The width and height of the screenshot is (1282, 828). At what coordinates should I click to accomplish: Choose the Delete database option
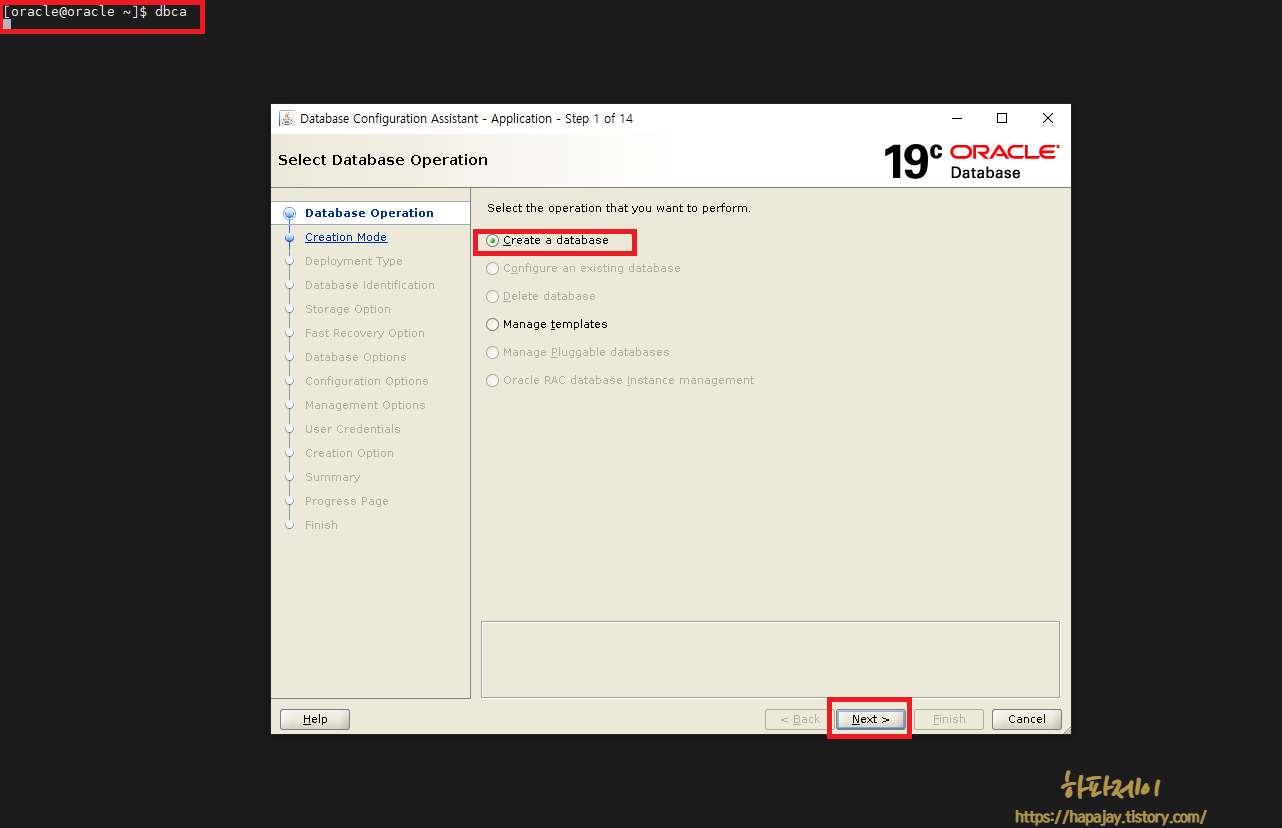point(541,297)
